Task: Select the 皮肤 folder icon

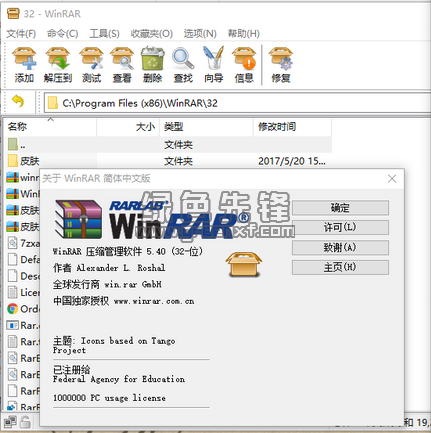Action: 13,161
